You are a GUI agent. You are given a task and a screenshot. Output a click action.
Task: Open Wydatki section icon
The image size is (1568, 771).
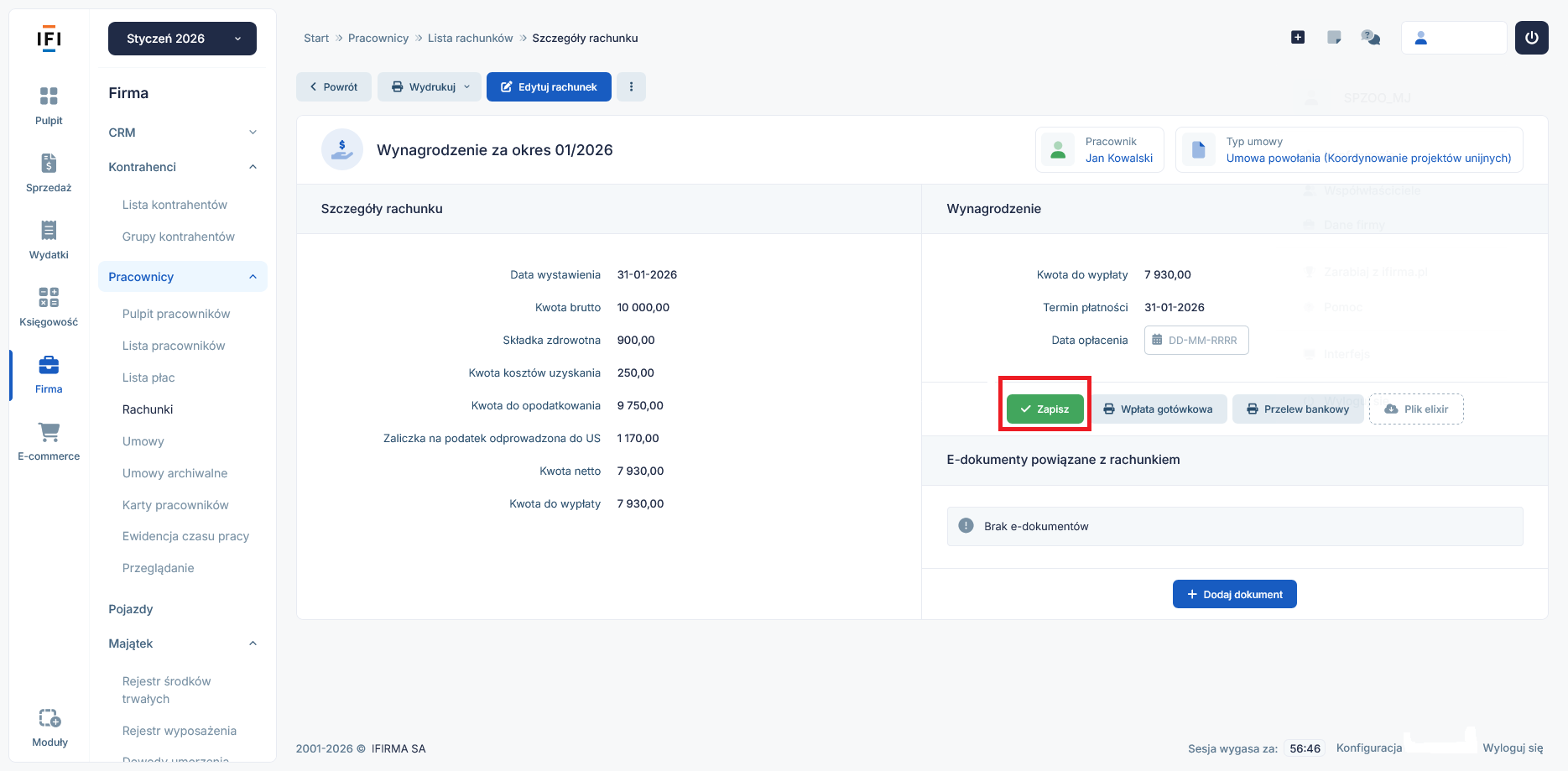coord(49,231)
